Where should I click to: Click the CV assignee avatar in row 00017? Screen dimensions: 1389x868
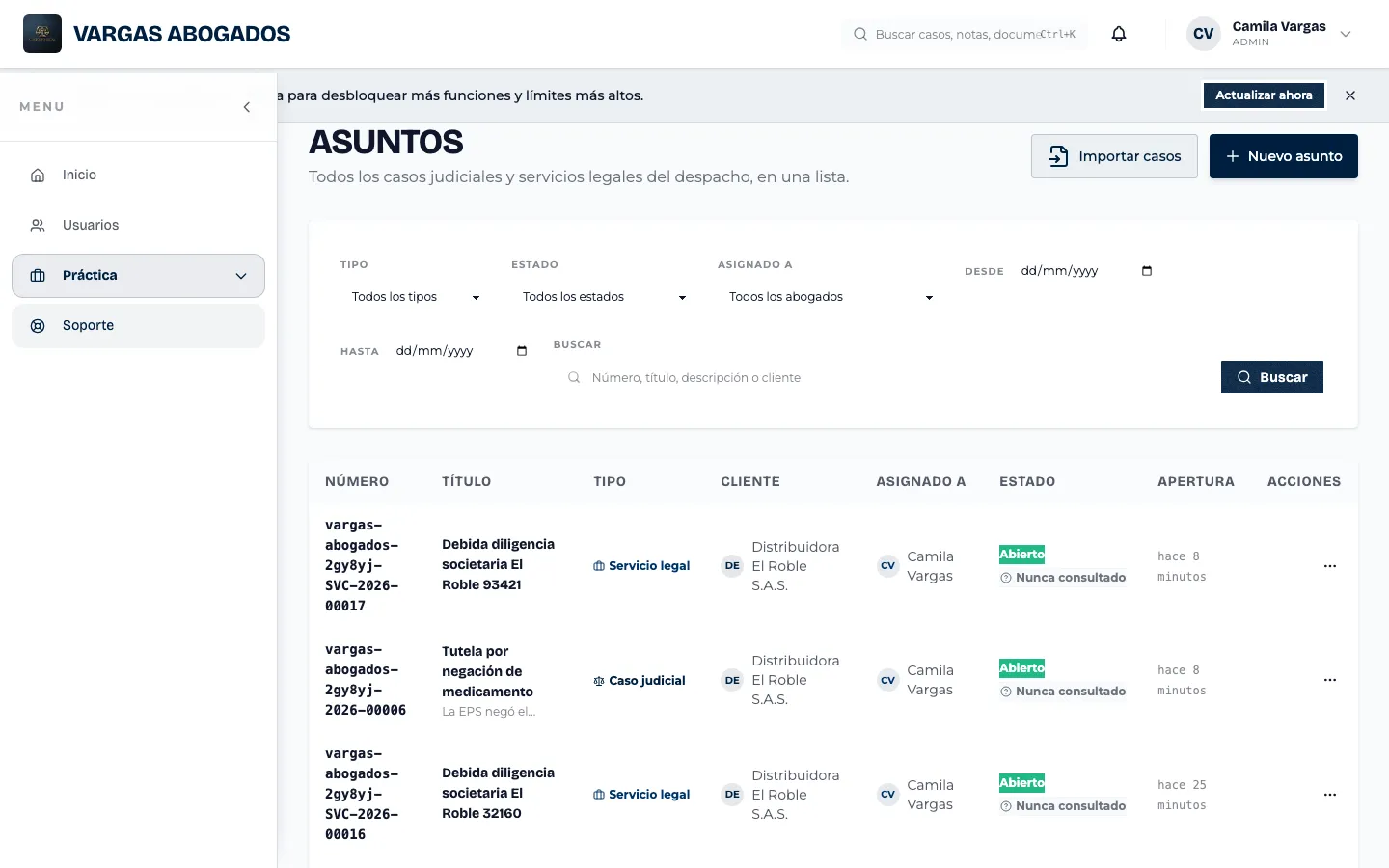[887, 566]
